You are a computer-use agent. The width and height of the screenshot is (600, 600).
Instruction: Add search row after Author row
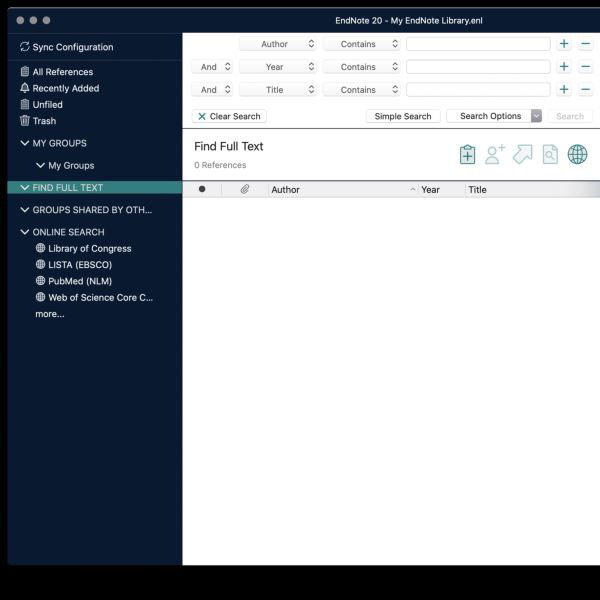[x=564, y=44]
